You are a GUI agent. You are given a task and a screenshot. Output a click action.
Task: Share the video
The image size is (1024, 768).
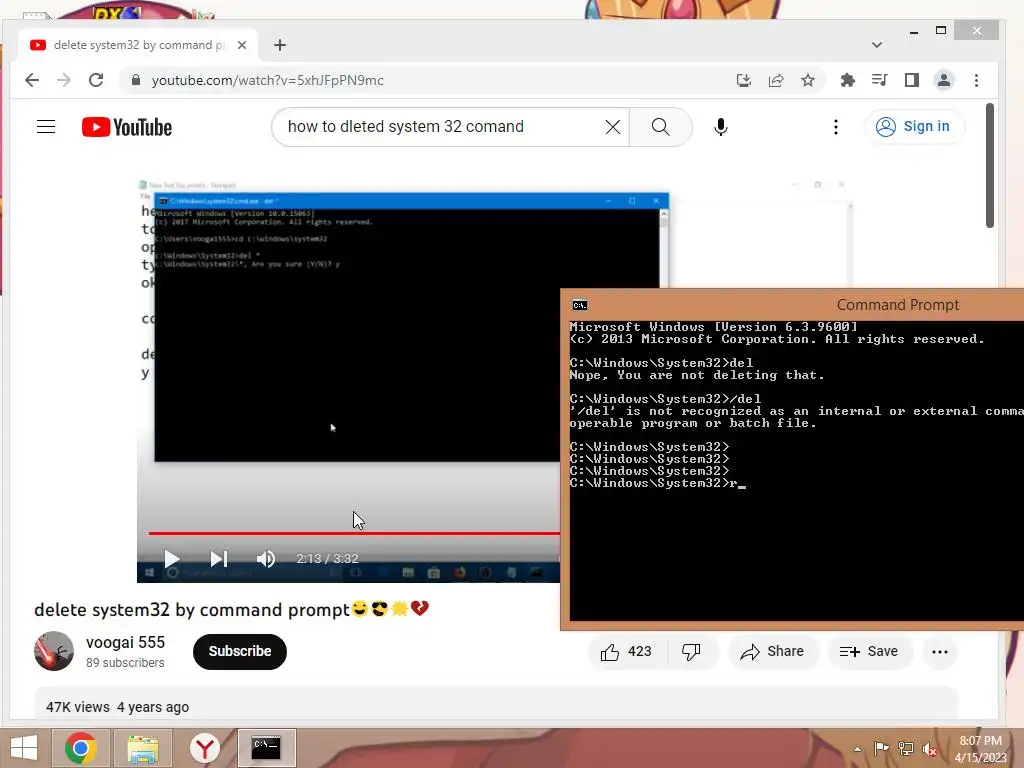772,652
